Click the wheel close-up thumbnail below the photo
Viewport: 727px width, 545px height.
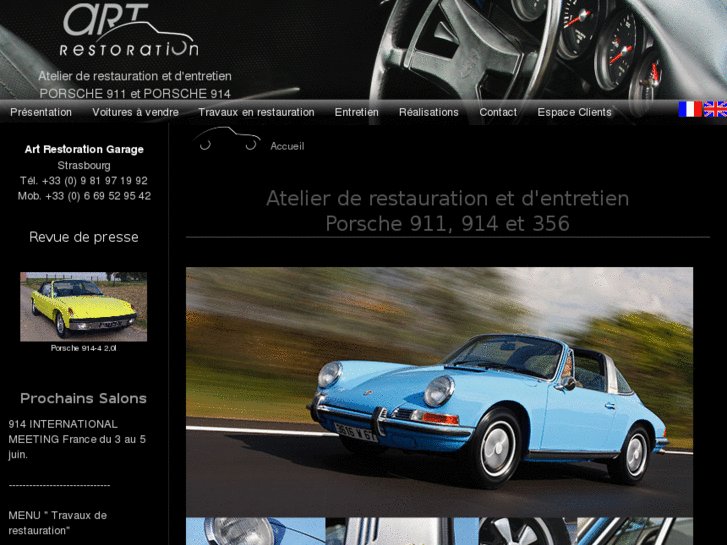[528, 532]
